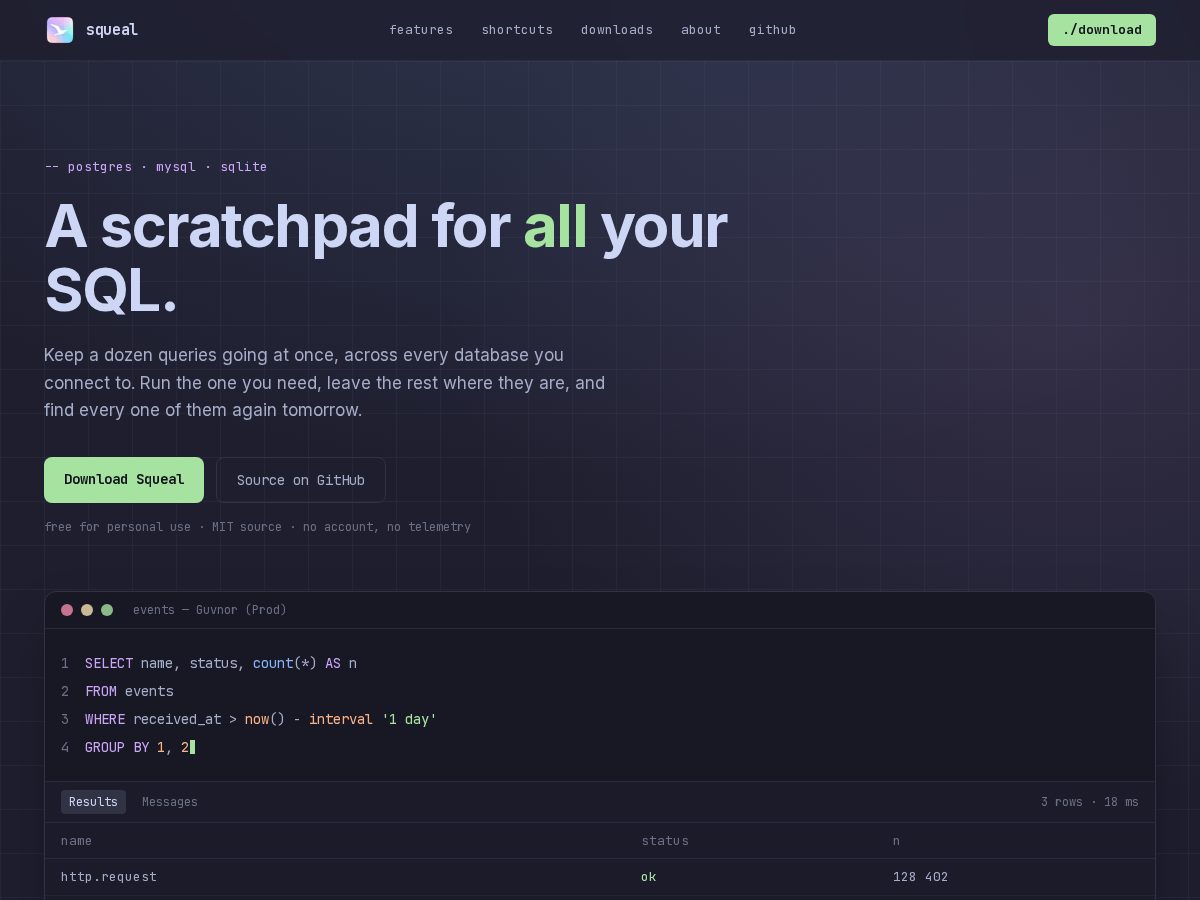Open the shortcuts nav link
The image size is (1200, 900).
coord(517,30)
